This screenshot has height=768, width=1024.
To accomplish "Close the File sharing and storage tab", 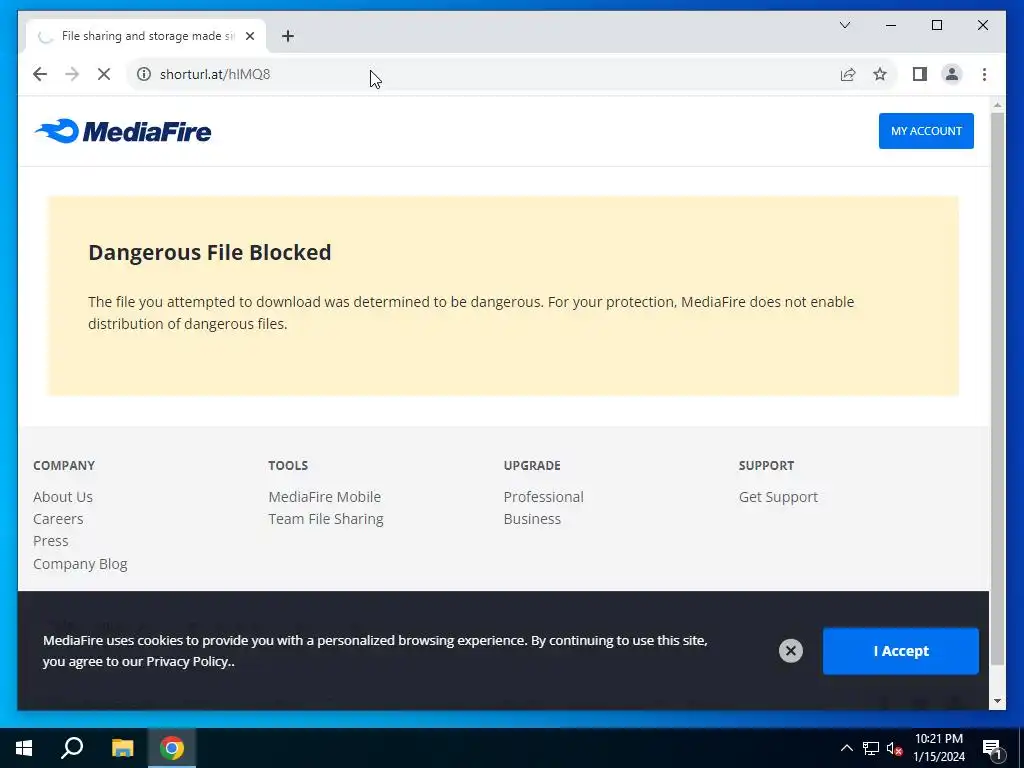I will tap(249, 37).
